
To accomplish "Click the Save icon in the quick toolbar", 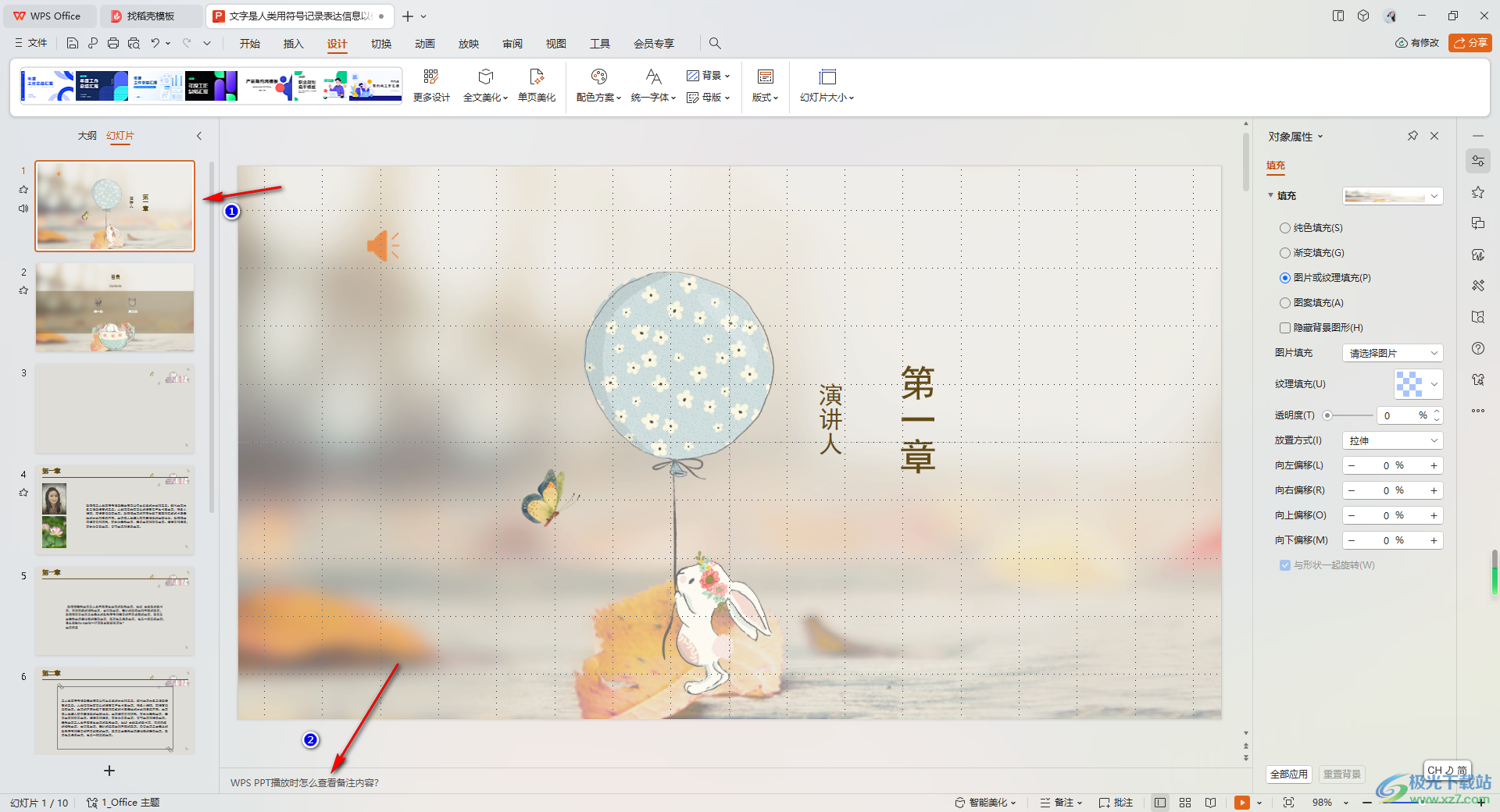I will [72, 43].
